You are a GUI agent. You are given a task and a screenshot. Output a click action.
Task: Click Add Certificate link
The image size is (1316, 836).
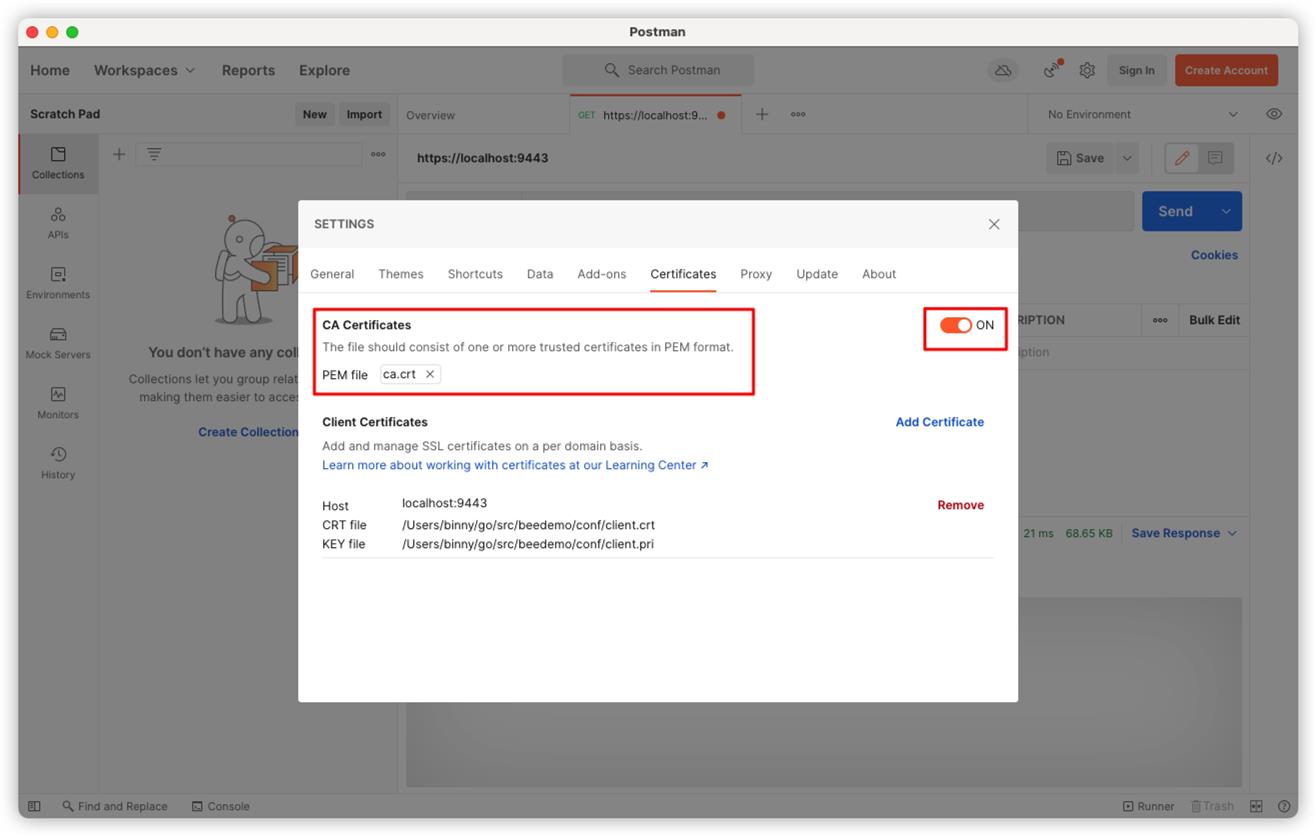click(x=940, y=422)
